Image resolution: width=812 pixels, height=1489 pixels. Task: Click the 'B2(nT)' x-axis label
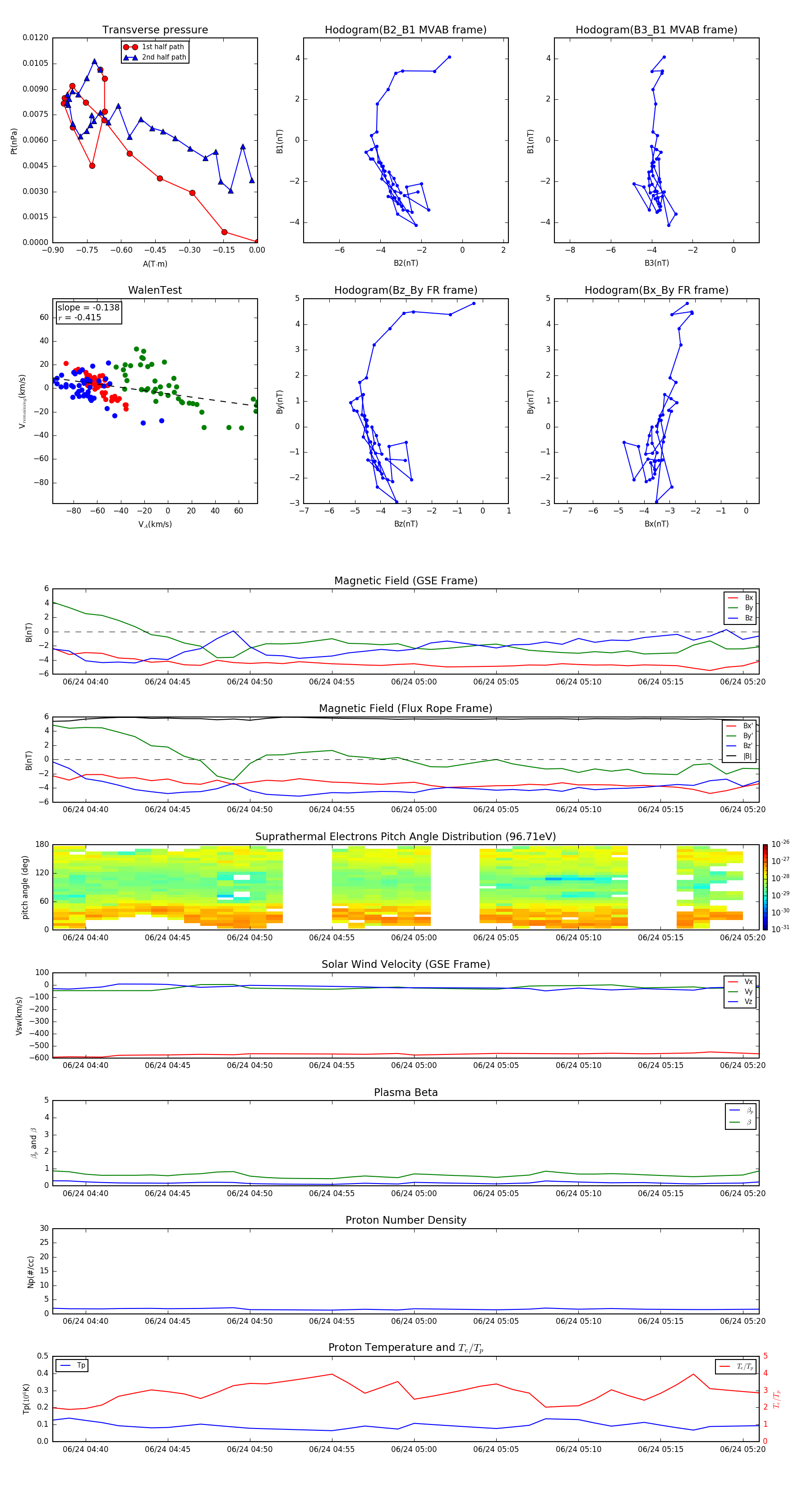tap(406, 263)
